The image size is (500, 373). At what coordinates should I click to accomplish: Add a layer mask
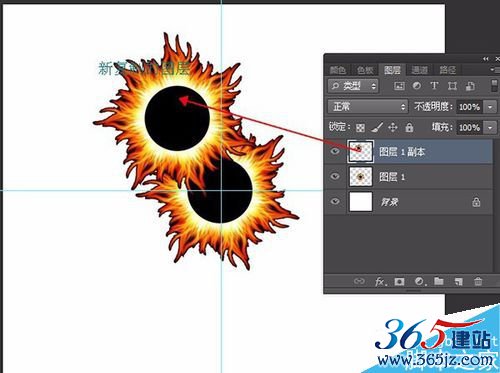[399, 282]
